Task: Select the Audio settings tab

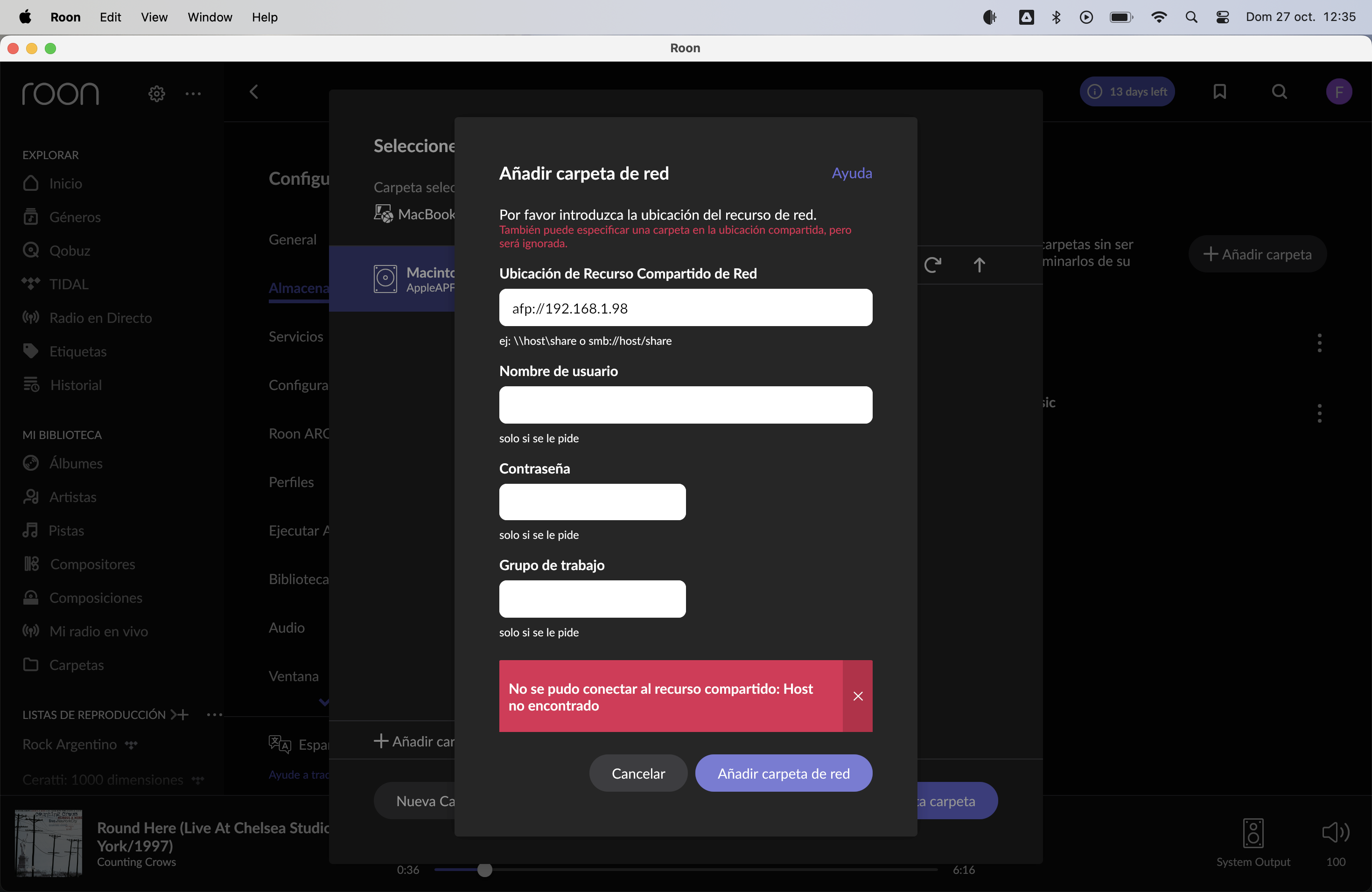Action: 287,627
